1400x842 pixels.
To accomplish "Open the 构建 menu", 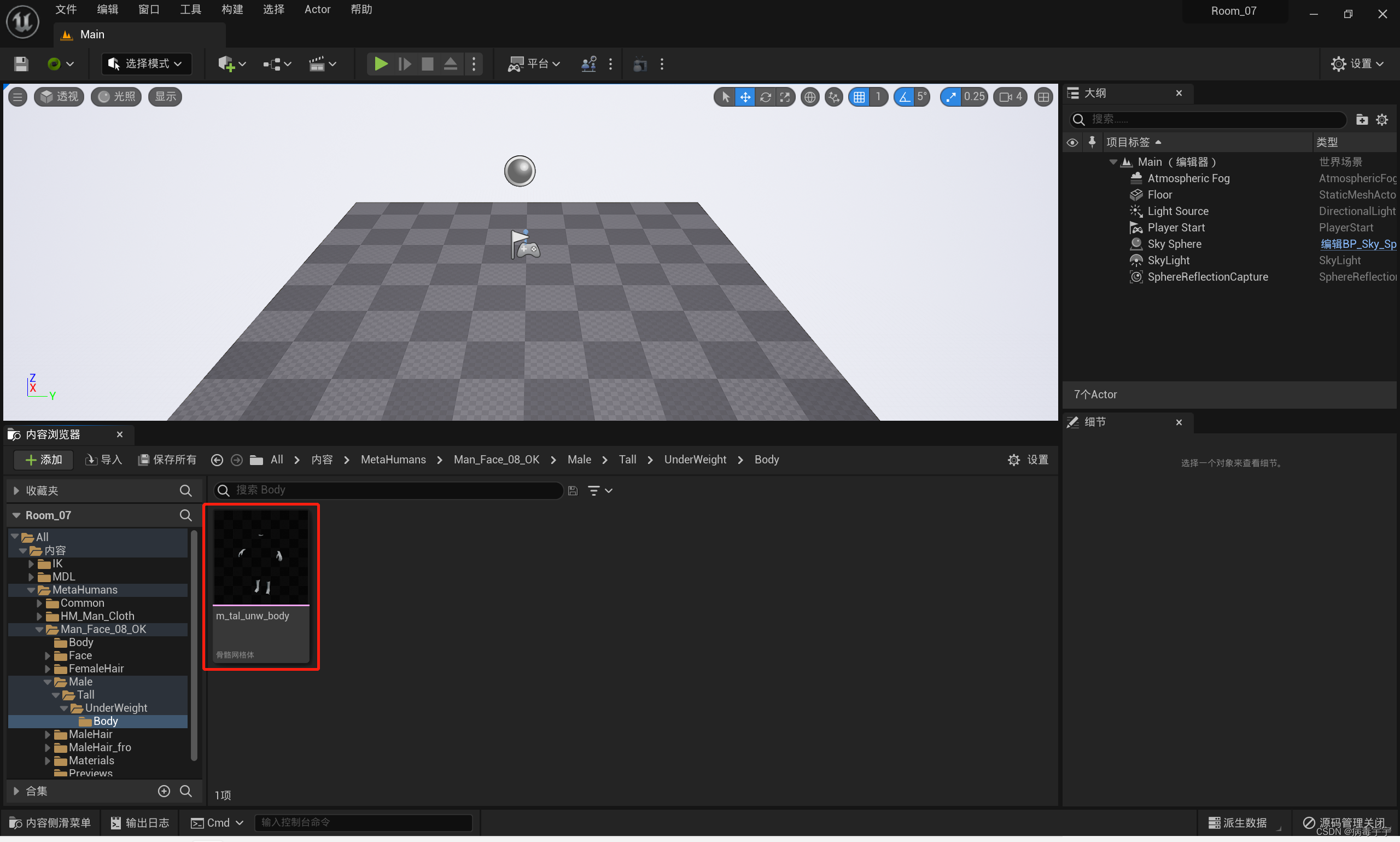I will 231,9.
